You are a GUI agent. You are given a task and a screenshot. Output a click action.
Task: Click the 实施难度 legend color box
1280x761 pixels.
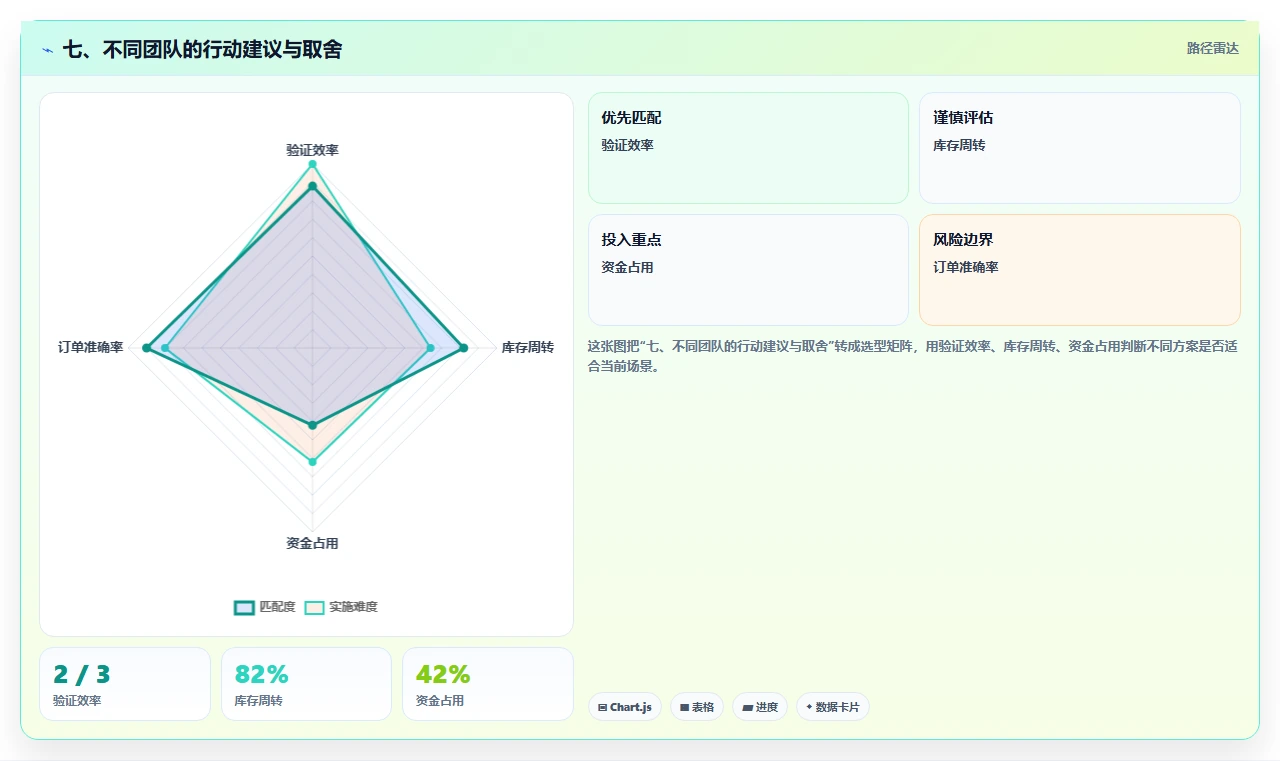point(315,607)
